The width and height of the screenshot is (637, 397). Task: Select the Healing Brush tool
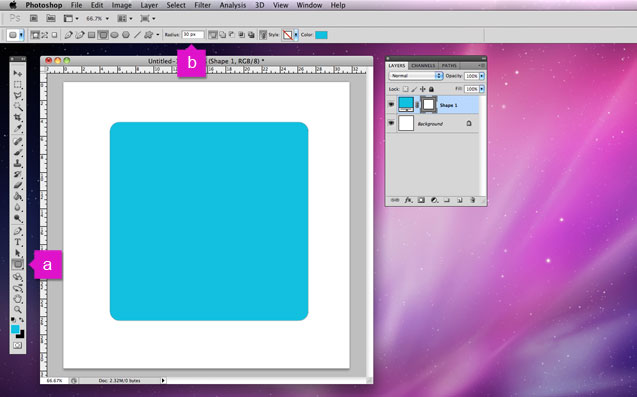coord(17,141)
